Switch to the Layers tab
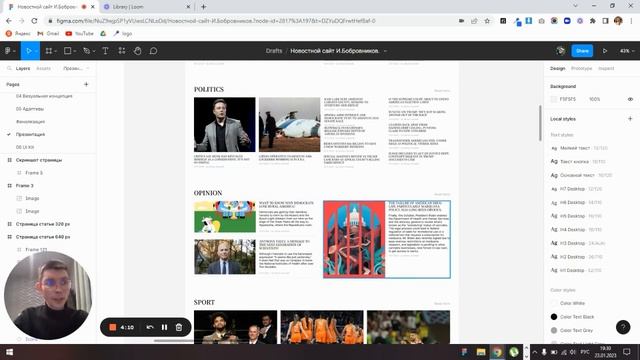 (x=23, y=69)
